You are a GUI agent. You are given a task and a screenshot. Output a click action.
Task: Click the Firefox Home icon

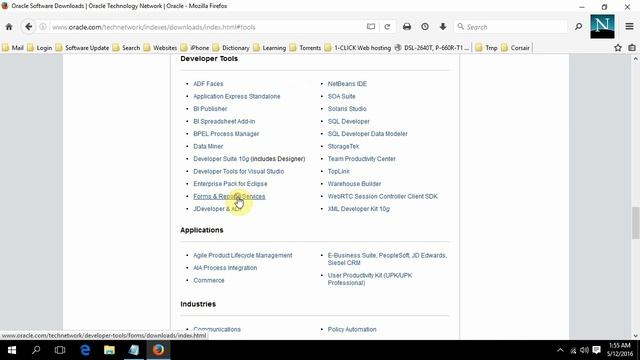[9, 27]
